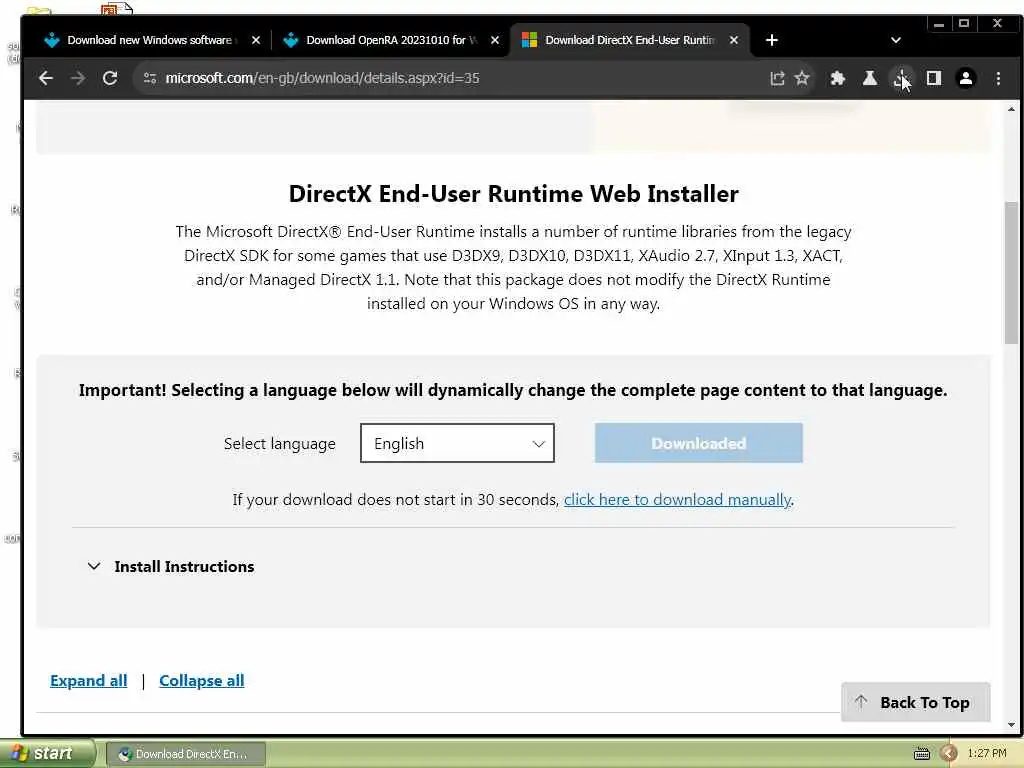Expand the Install Instructions section
Screen dimensions: 1024x768
(171, 566)
